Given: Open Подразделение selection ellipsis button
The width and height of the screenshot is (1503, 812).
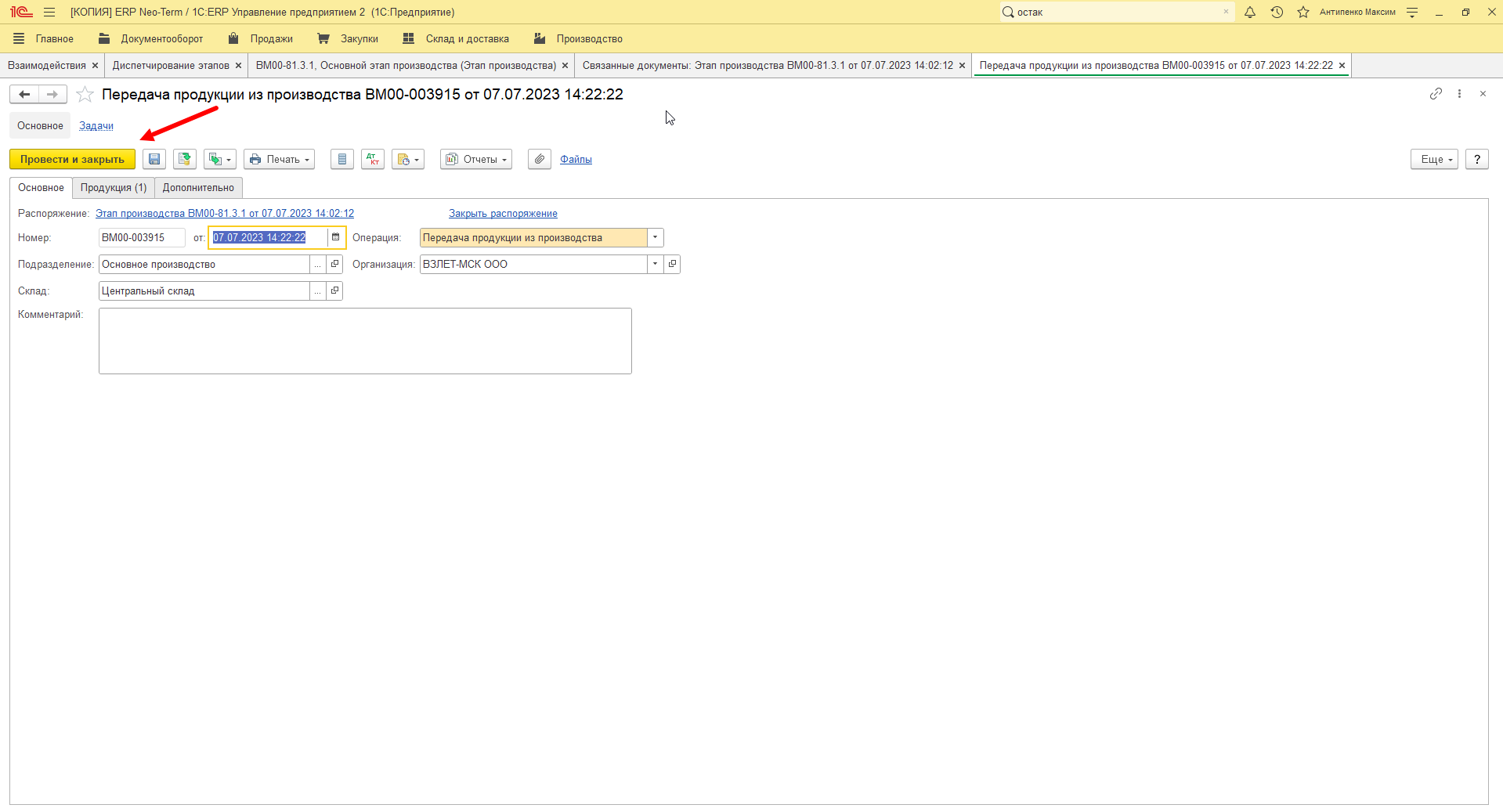Looking at the screenshot, I should 318,264.
